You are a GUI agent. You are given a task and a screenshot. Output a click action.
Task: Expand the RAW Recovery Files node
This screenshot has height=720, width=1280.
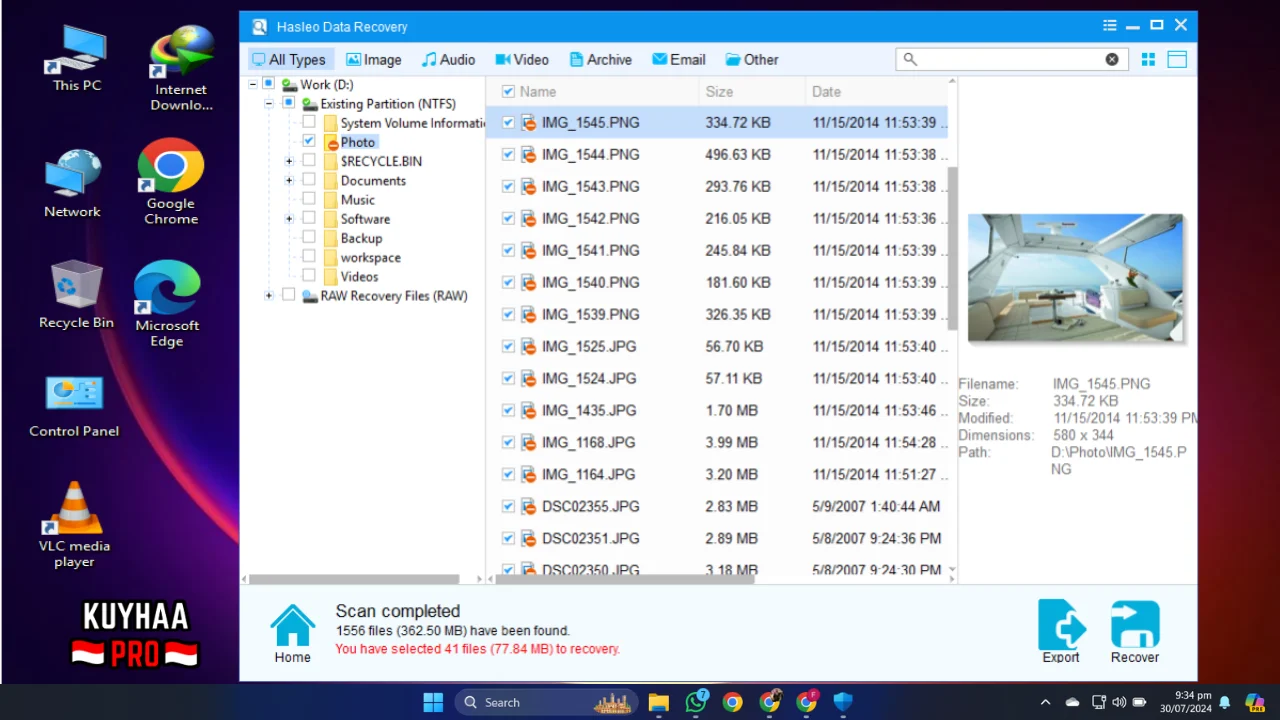(269, 295)
